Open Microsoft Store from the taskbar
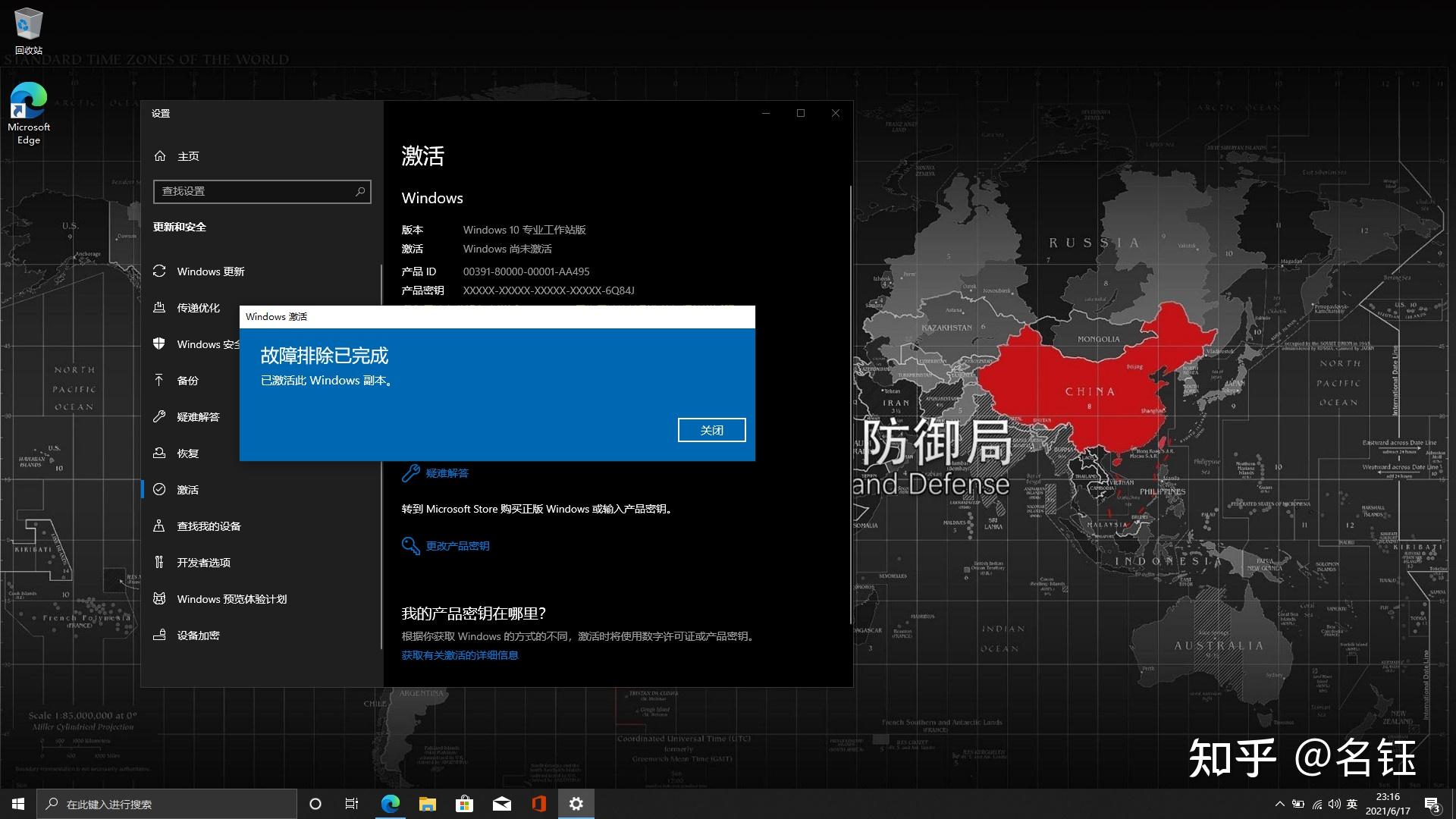Viewport: 1456px width, 819px height. pos(464,804)
